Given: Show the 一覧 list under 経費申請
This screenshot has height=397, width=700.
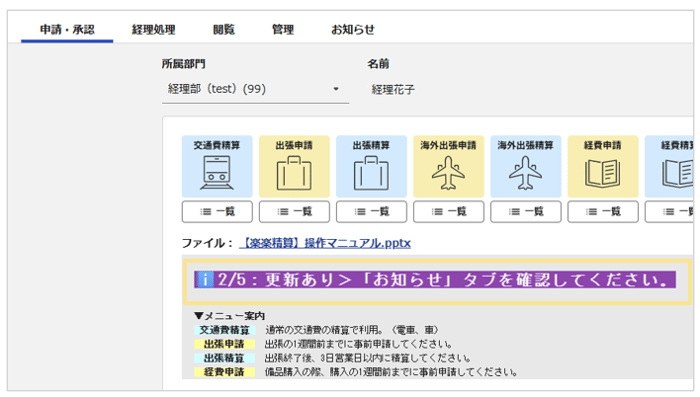Looking at the screenshot, I should point(603,212).
